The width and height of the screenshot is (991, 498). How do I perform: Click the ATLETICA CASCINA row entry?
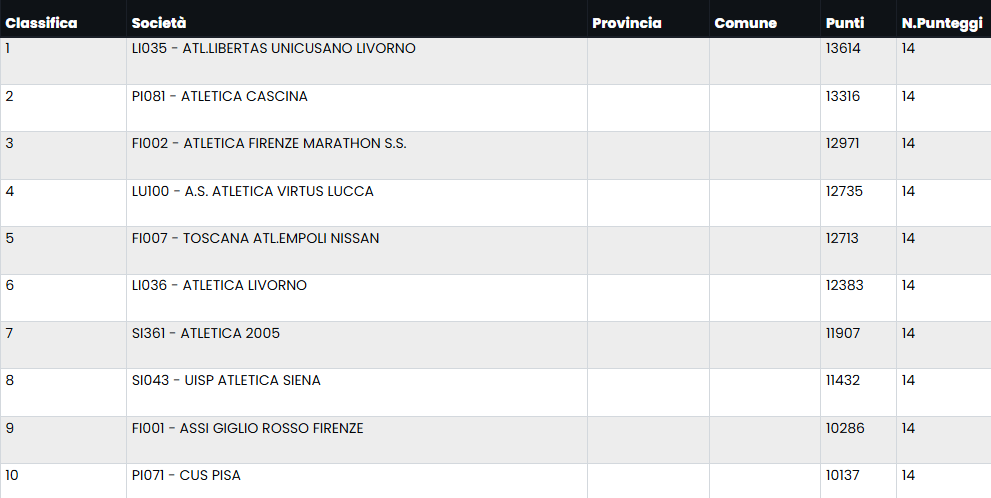click(219, 97)
